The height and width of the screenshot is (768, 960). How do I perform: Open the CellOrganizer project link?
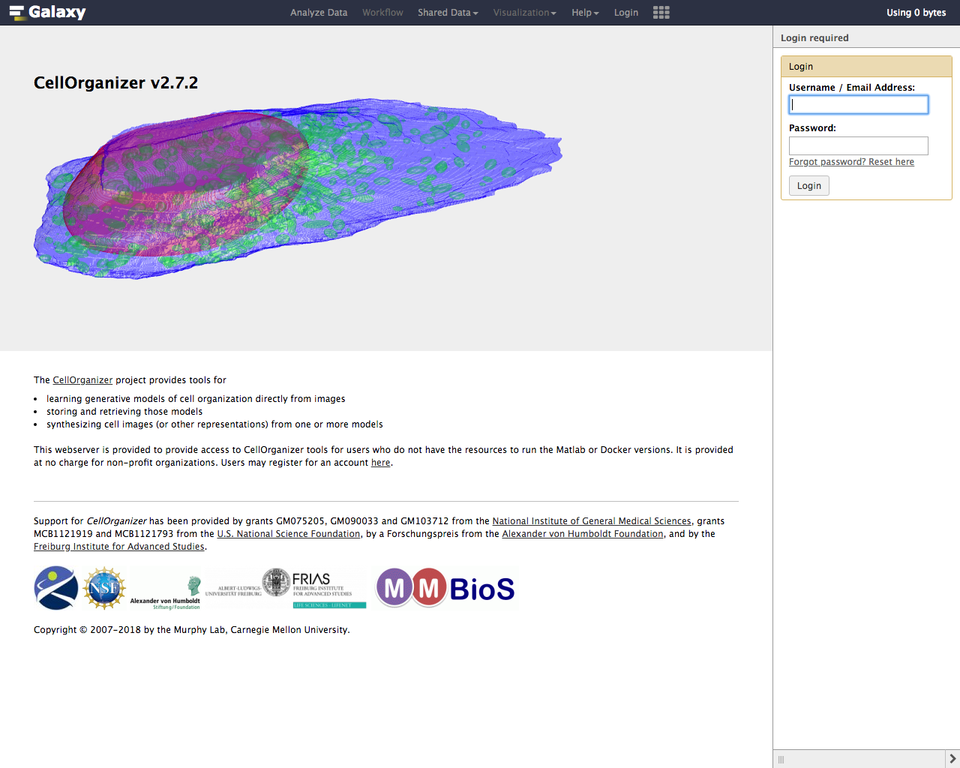point(83,380)
